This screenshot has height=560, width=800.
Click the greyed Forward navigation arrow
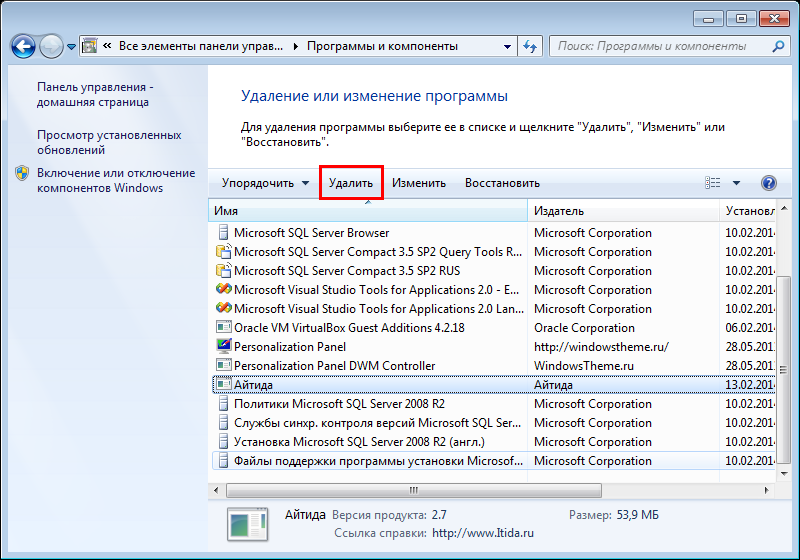point(51,47)
